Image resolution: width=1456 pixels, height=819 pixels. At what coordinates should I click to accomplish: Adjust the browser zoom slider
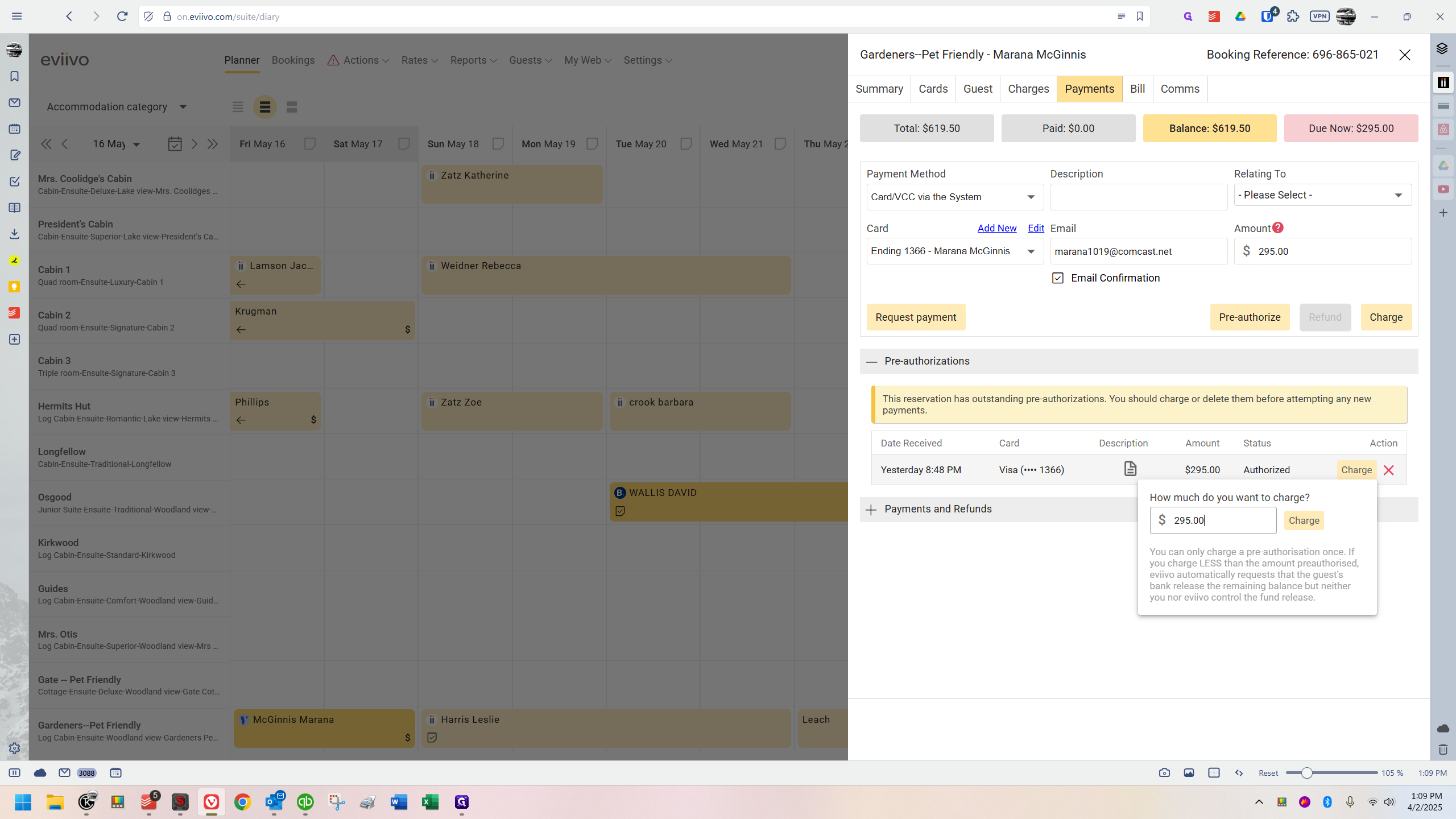[x=1307, y=773]
